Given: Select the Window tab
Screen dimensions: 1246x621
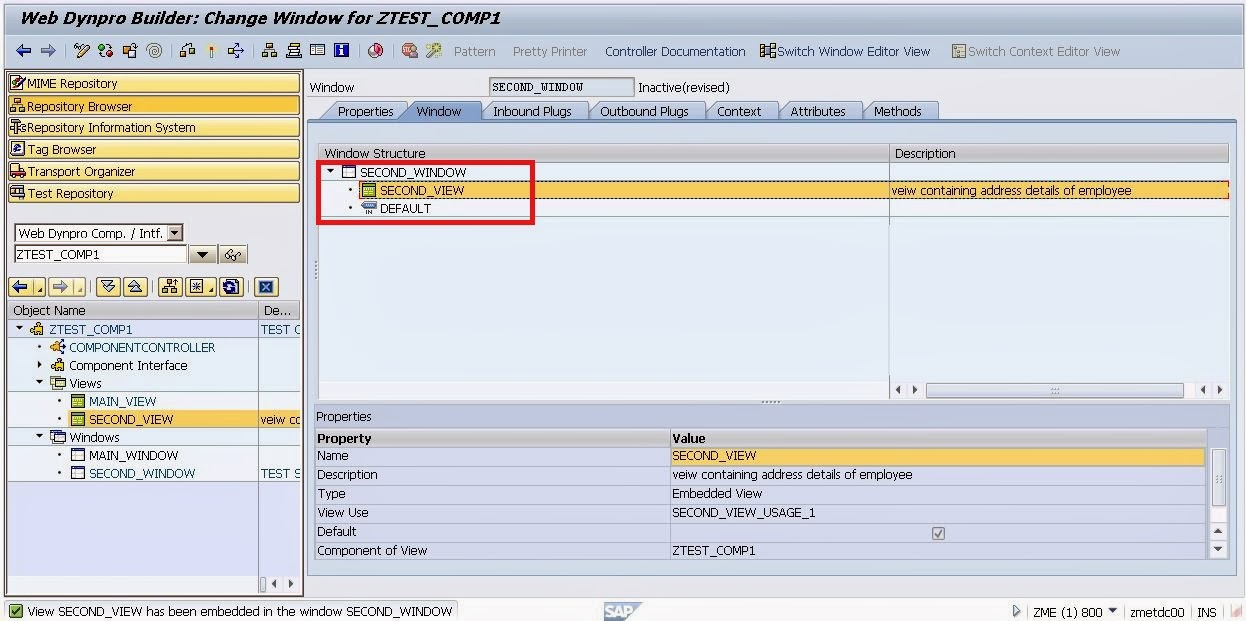Looking at the screenshot, I should [438, 111].
